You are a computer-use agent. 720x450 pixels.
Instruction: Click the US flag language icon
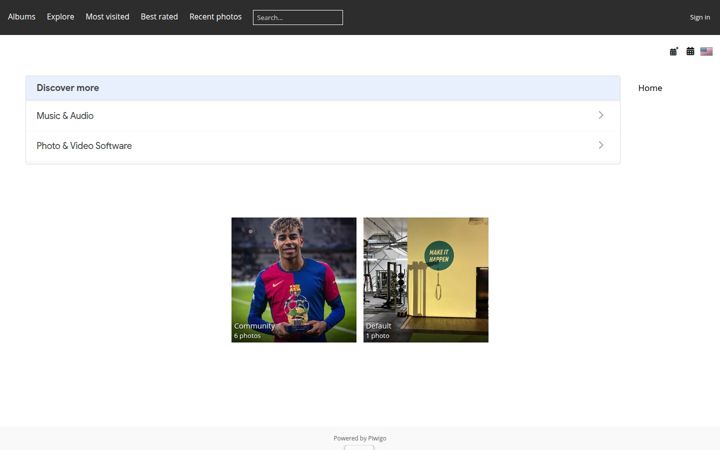(x=706, y=51)
